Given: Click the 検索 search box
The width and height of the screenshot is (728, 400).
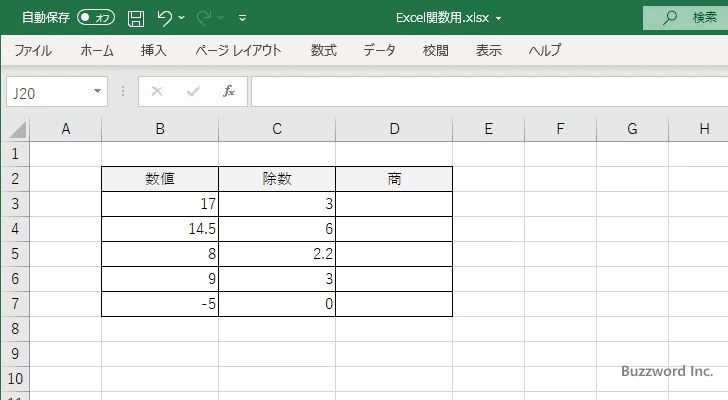Looking at the screenshot, I should (x=685, y=18).
